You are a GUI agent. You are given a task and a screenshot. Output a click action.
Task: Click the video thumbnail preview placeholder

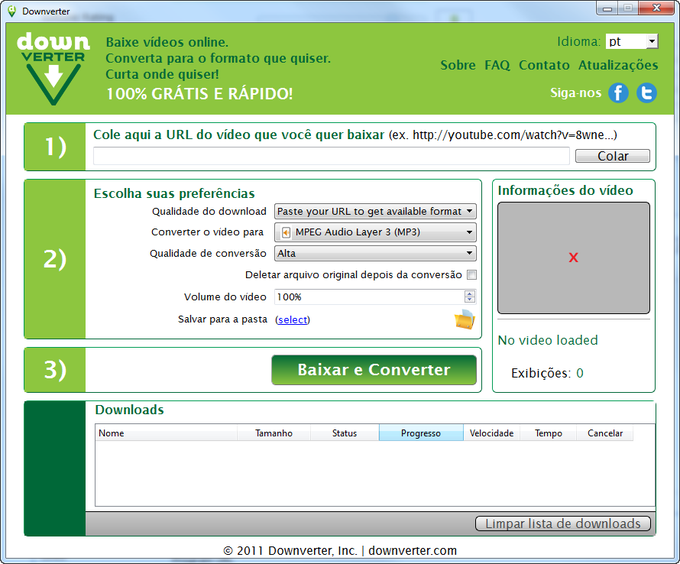pos(573,258)
